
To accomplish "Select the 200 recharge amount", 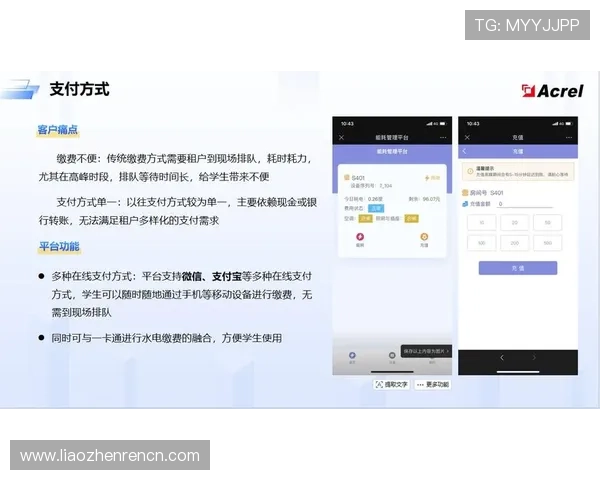I will tap(515, 243).
